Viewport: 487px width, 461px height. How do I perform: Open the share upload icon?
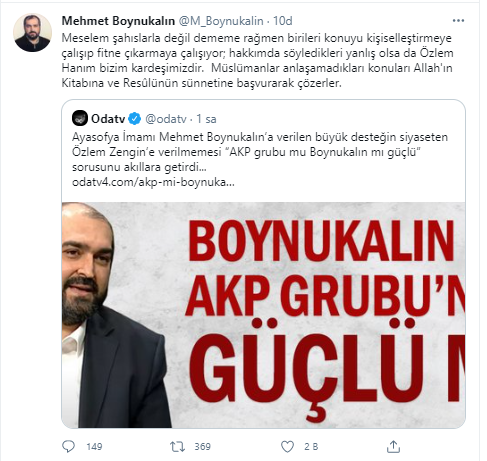pyautogui.click(x=393, y=446)
